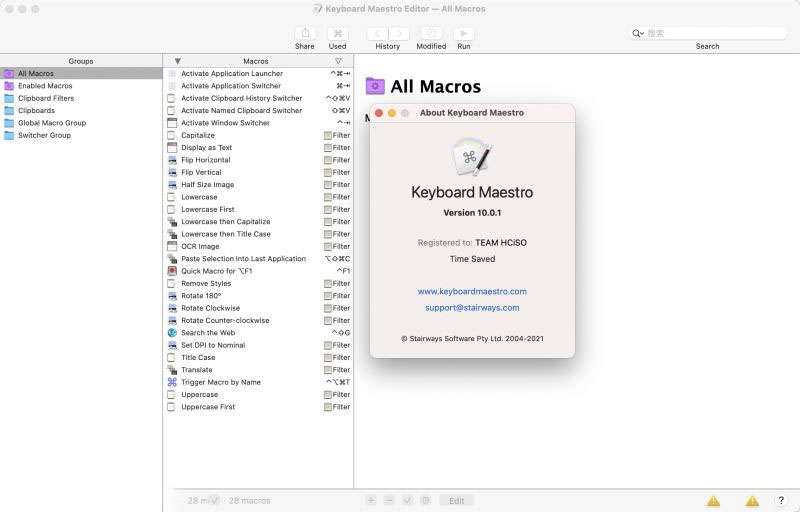This screenshot has height=512, width=800.
Task: Click the Run play icon
Action: coord(464,34)
